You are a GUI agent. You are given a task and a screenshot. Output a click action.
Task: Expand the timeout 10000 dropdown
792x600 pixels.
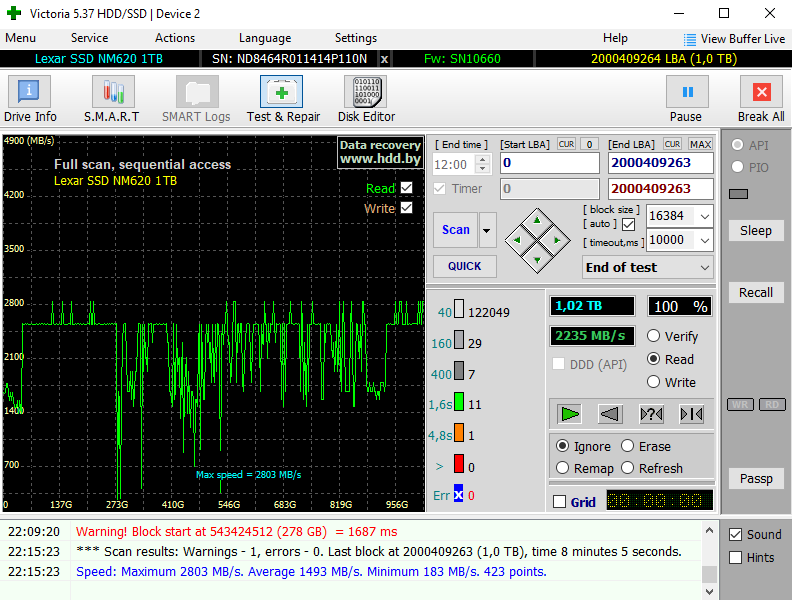point(705,240)
